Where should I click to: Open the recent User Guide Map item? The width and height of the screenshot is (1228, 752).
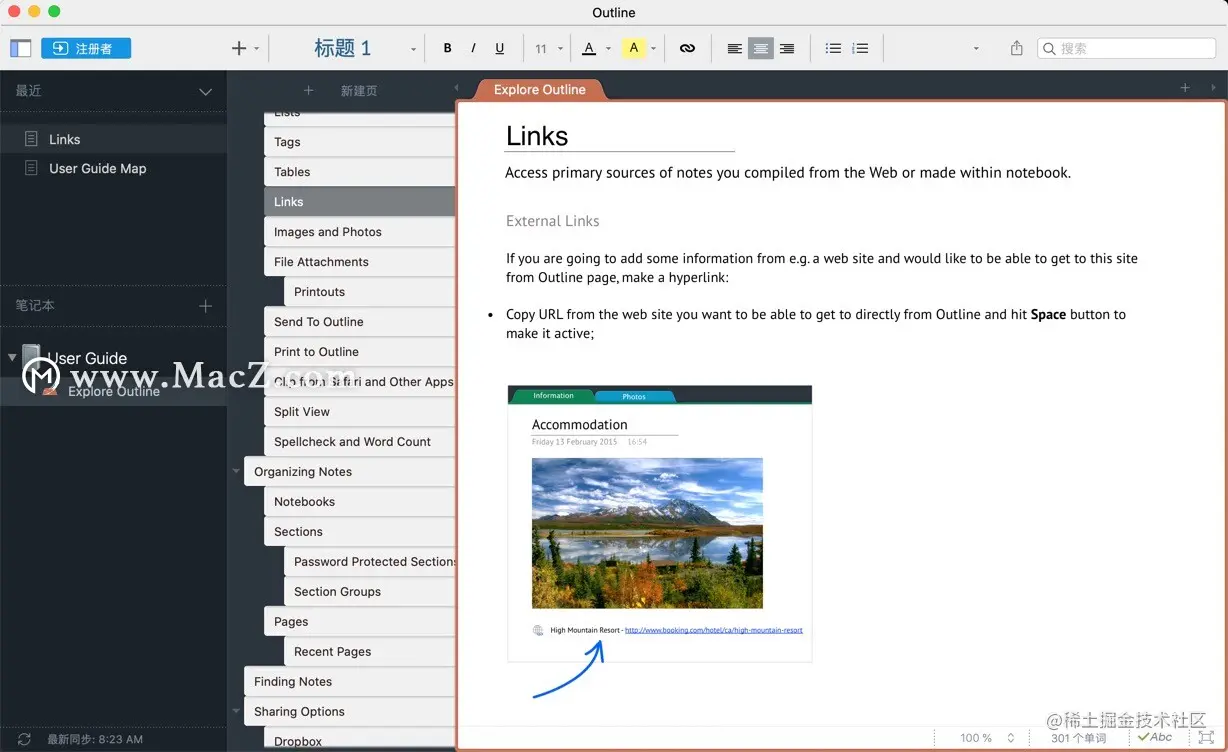pyautogui.click(x=113, y=168)
